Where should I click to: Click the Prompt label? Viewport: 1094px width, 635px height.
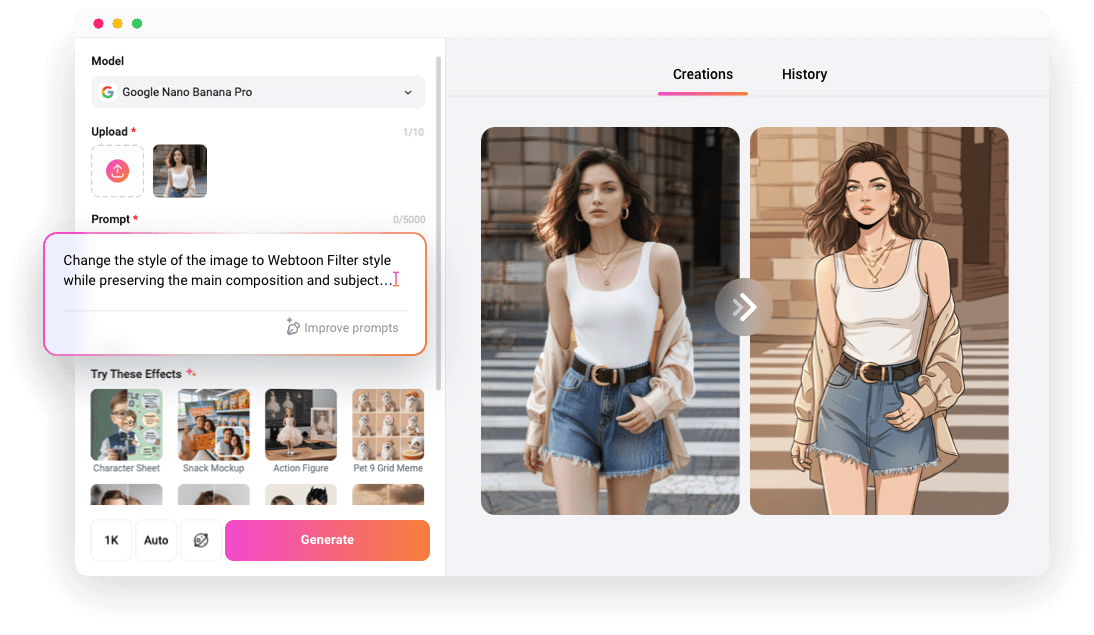[110, 219]
